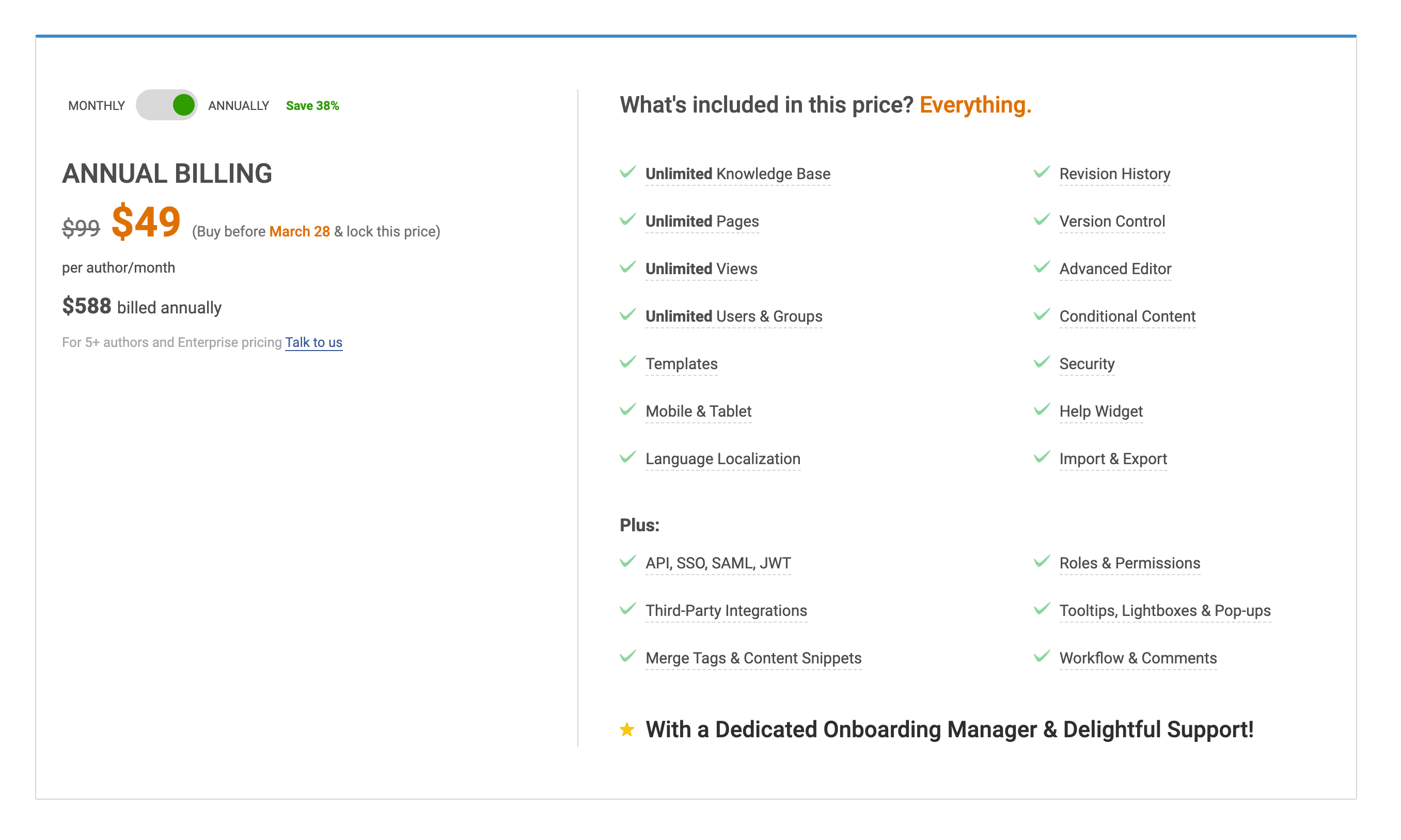Image resolution: width=1401 pixels, height=840 pixels.
Task: Click checkmark beside Roles & Permissions
Action: (1042, 562)
